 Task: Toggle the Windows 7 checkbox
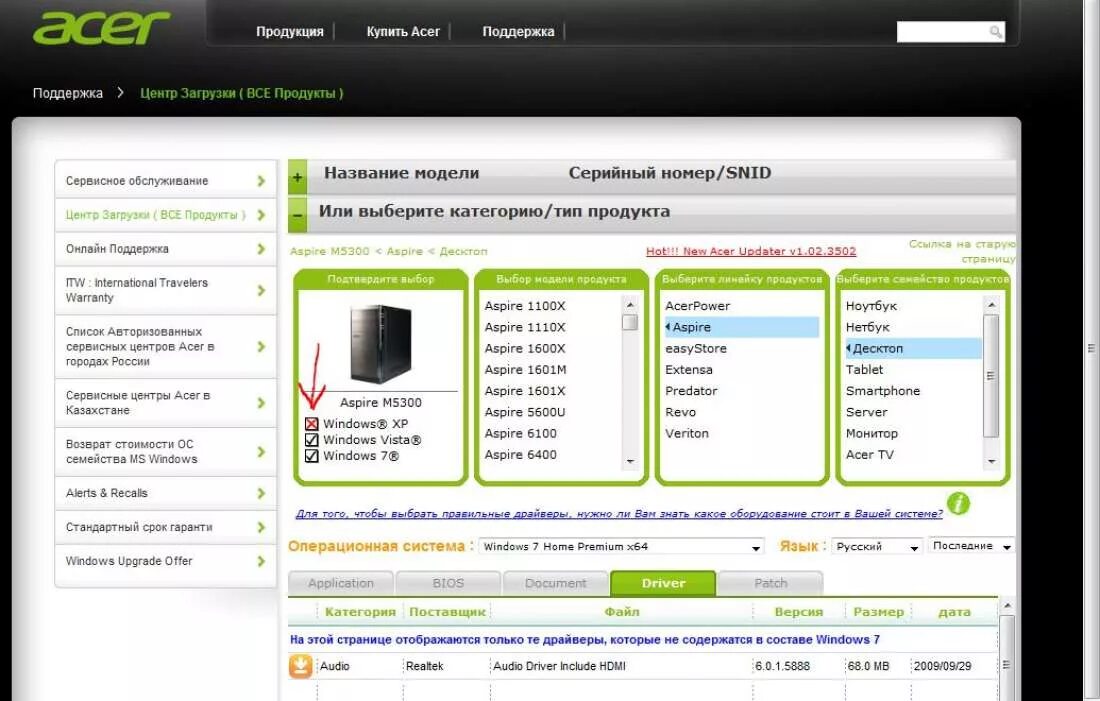pos(312,456)
